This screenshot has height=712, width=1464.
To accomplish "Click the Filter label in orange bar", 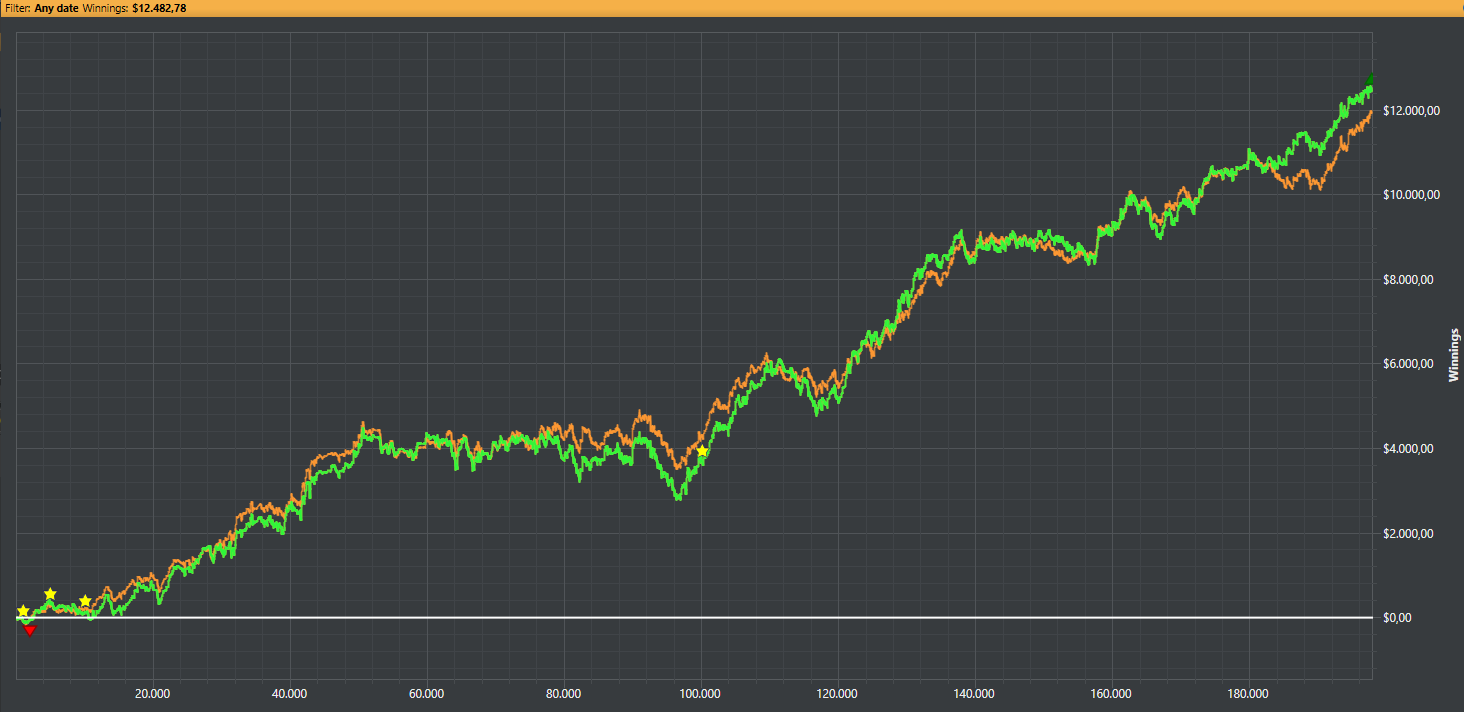I will coord(17,7).
